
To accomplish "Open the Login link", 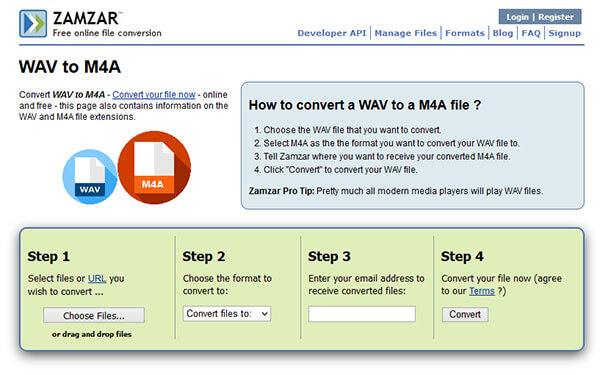I will click(517, 17).
